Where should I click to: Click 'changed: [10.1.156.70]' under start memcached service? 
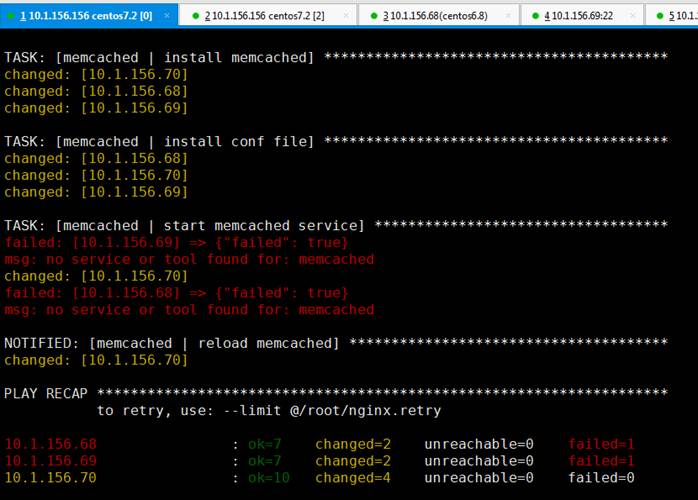click(x=96, y=276)
